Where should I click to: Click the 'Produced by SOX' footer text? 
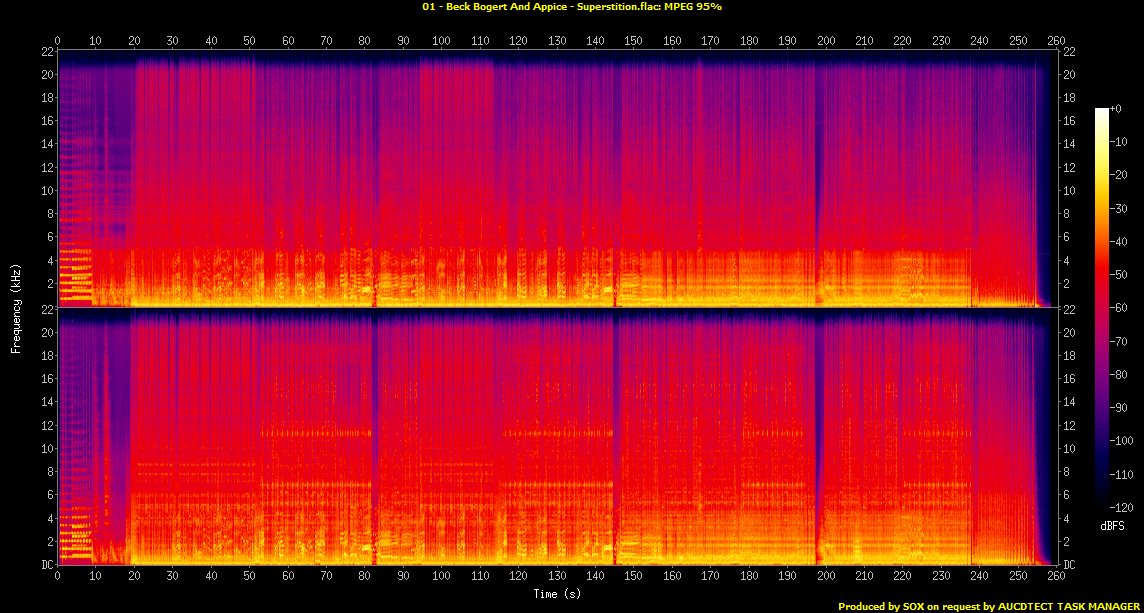(x=989, y=606)
